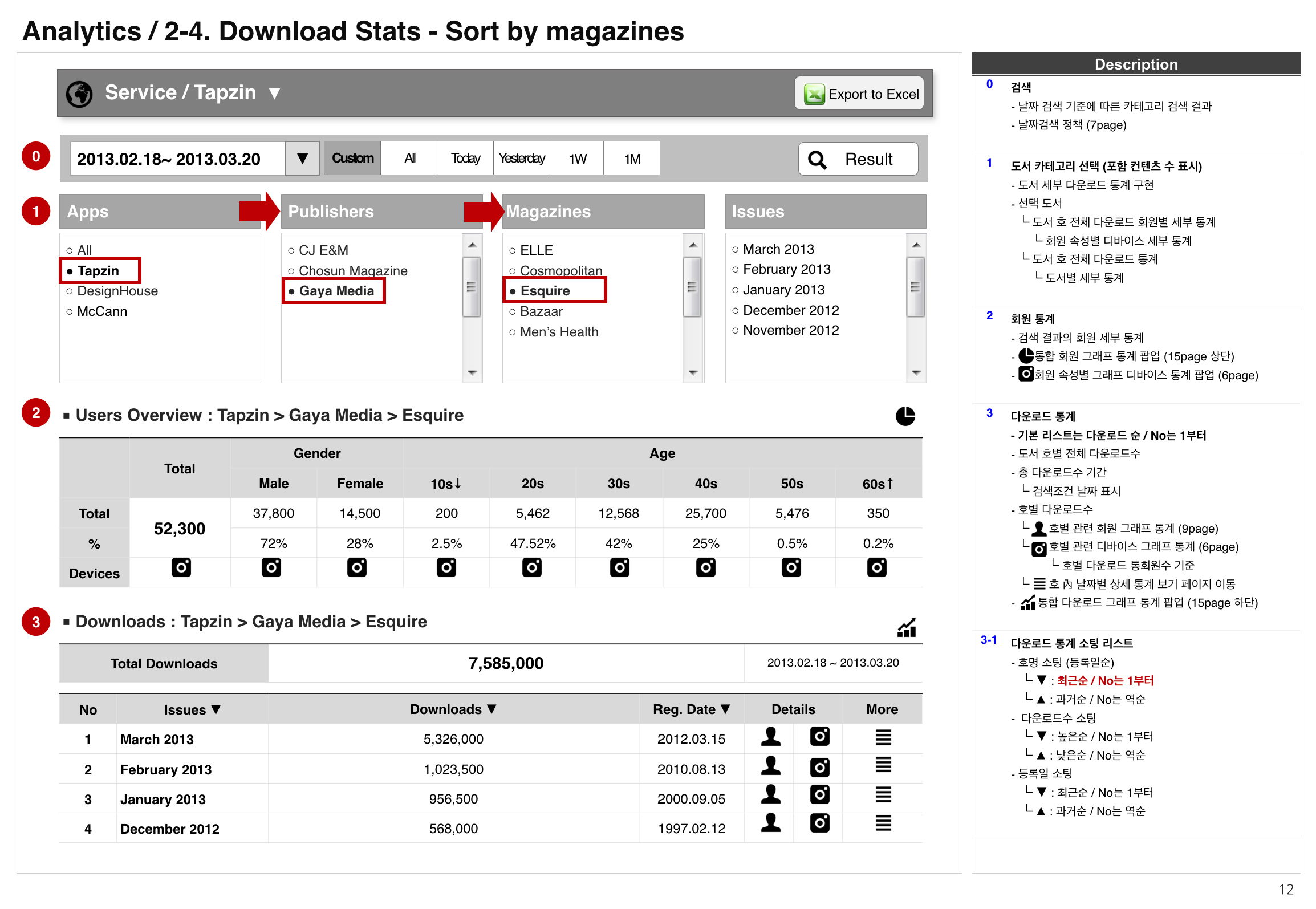Click the Magazines list scrollbar thumb
Screen dimensions: 1316x909
tap(693, 286)
